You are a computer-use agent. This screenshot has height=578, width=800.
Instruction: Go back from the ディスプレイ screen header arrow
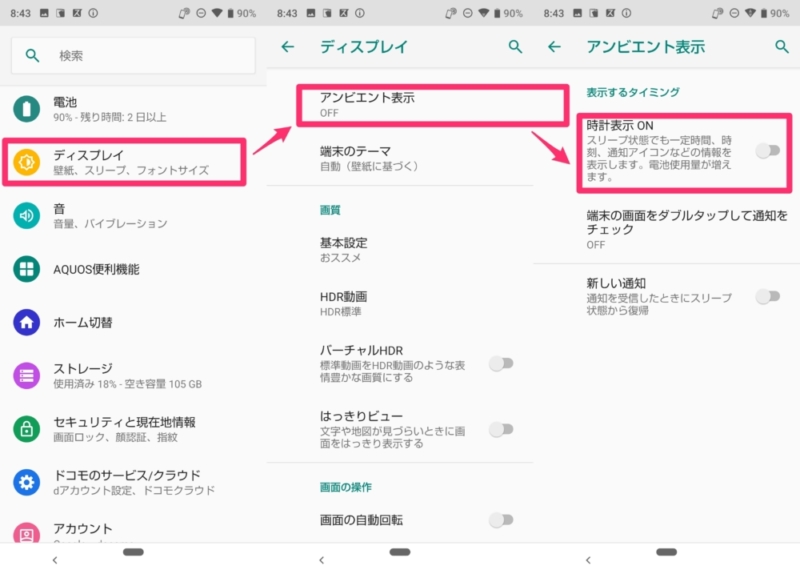coord(288,47)
